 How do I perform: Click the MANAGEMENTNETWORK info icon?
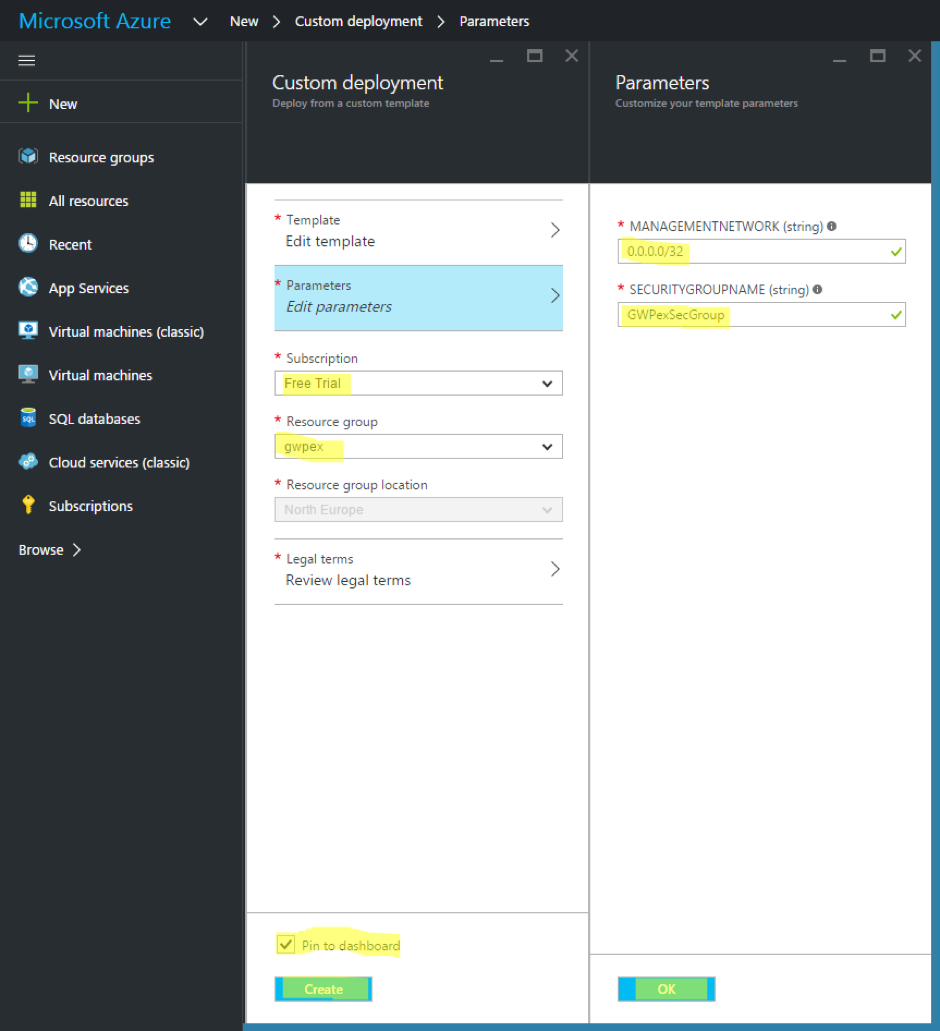[x=832, y=226]
